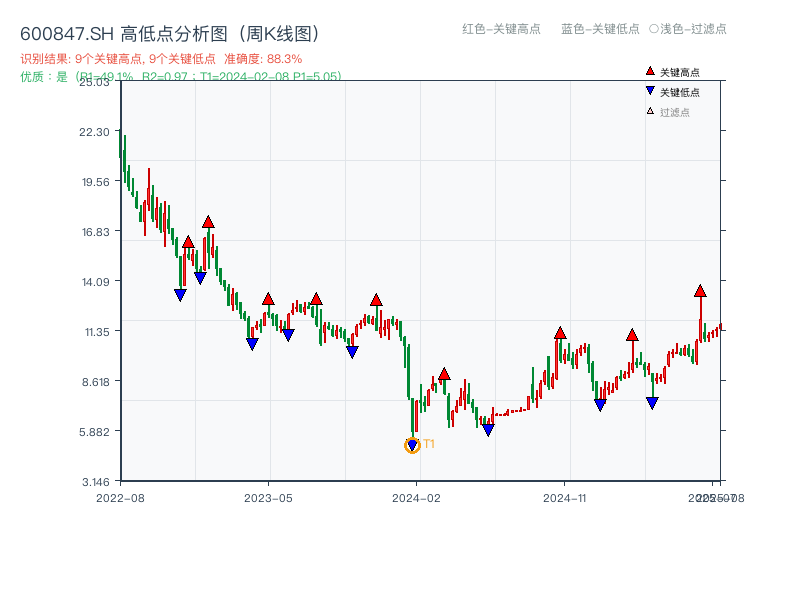Select the 2023-05 date label on the x-axis
The width and height of the screenshot is (800, 600).
pyautogui.click(x=268, y=497)
